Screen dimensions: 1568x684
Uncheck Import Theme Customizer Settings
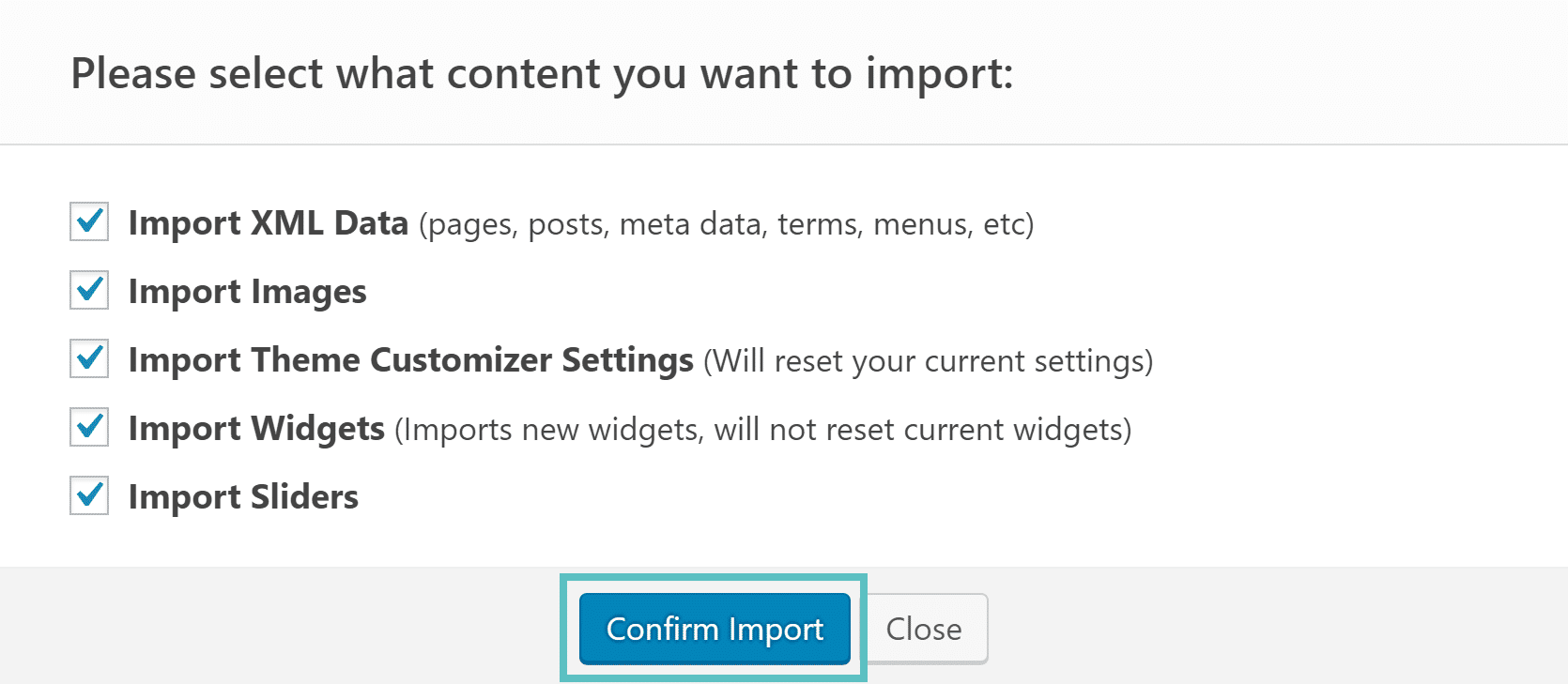87,358
